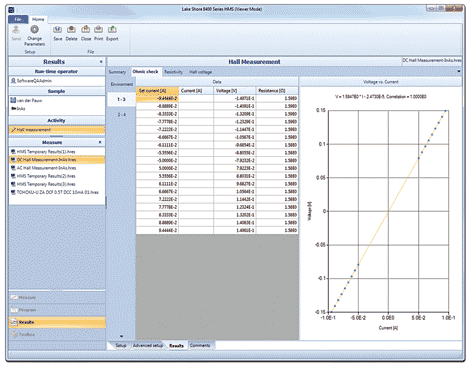This screenshot has width=470, height=366.
Task: Open the Toolbox navigation button
Action: [x=57, y=335]
